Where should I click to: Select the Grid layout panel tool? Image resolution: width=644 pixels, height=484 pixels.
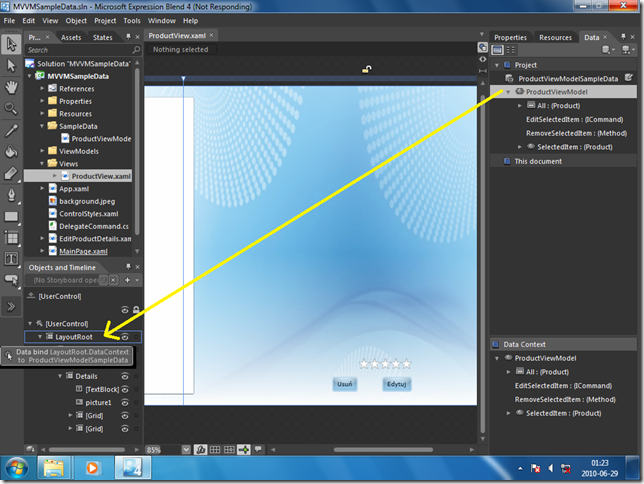tap(11, 237)
